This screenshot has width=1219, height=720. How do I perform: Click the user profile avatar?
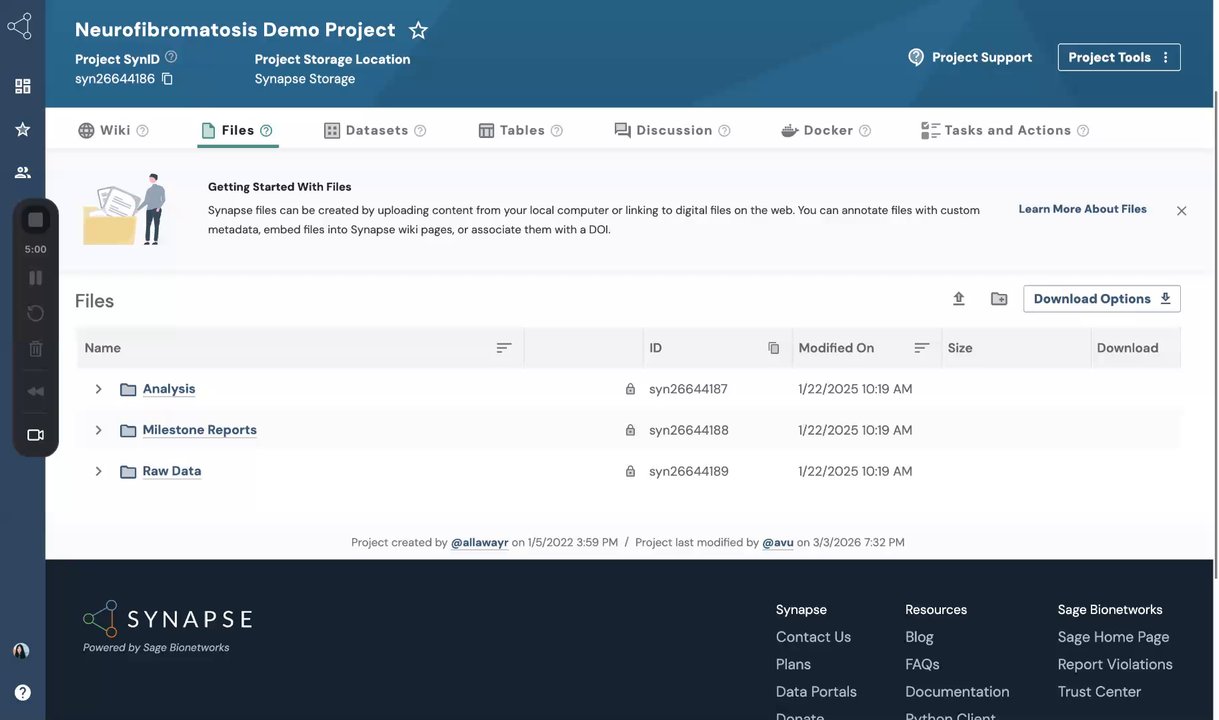(21, 651)
